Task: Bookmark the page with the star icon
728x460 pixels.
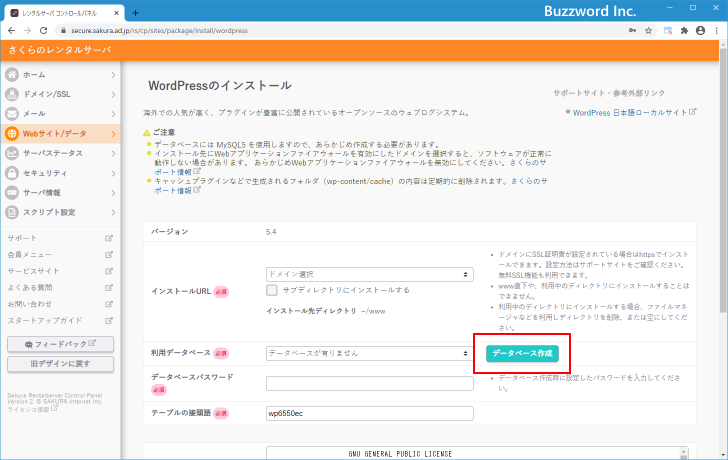Action: coord(649,31)
